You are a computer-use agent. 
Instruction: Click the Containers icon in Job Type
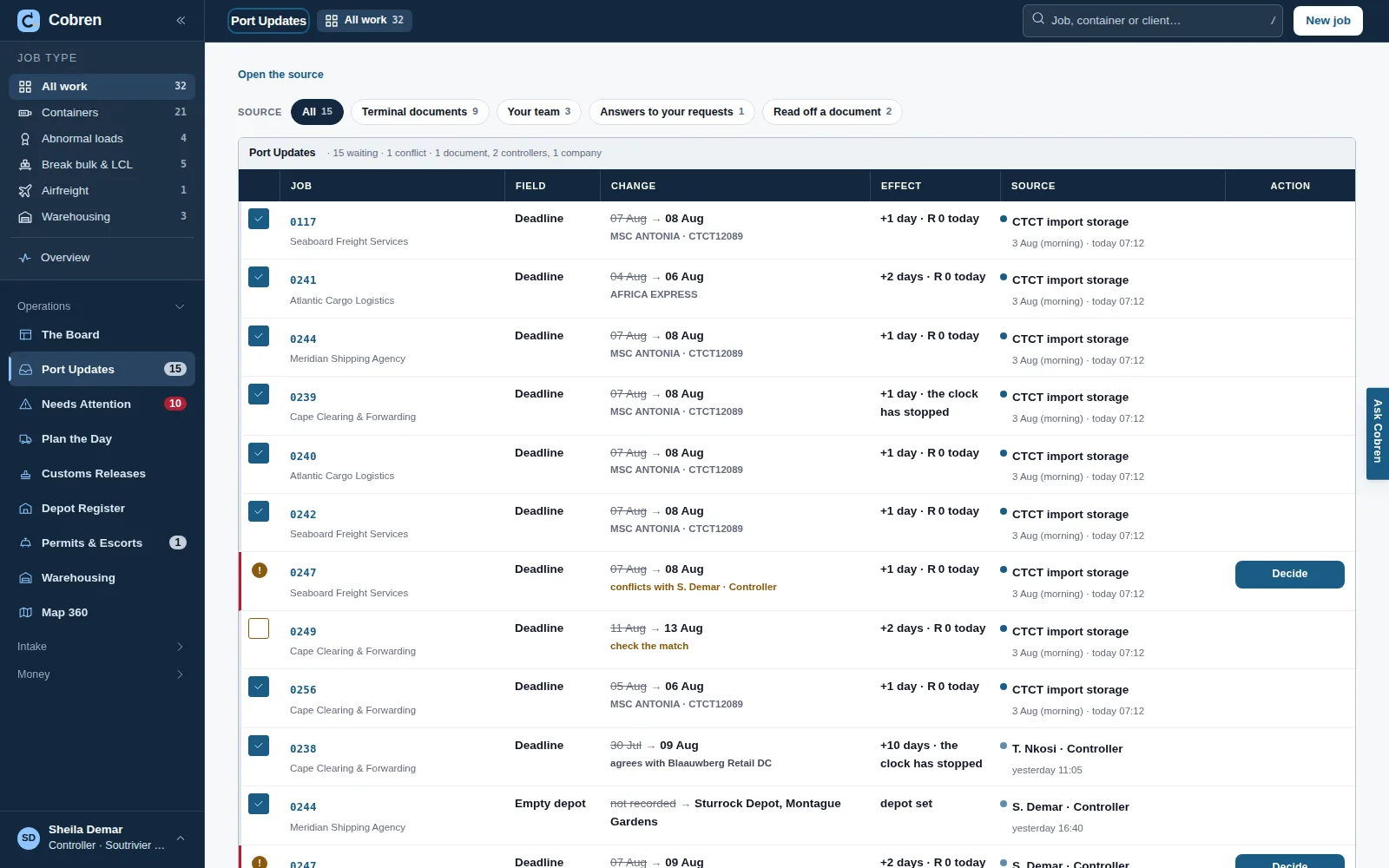[x=25, y=113]
